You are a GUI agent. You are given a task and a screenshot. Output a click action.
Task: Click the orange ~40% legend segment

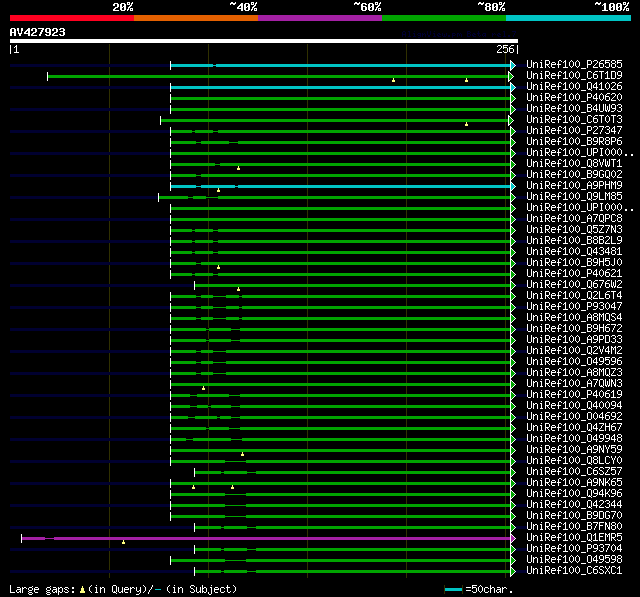coord(195,18)
